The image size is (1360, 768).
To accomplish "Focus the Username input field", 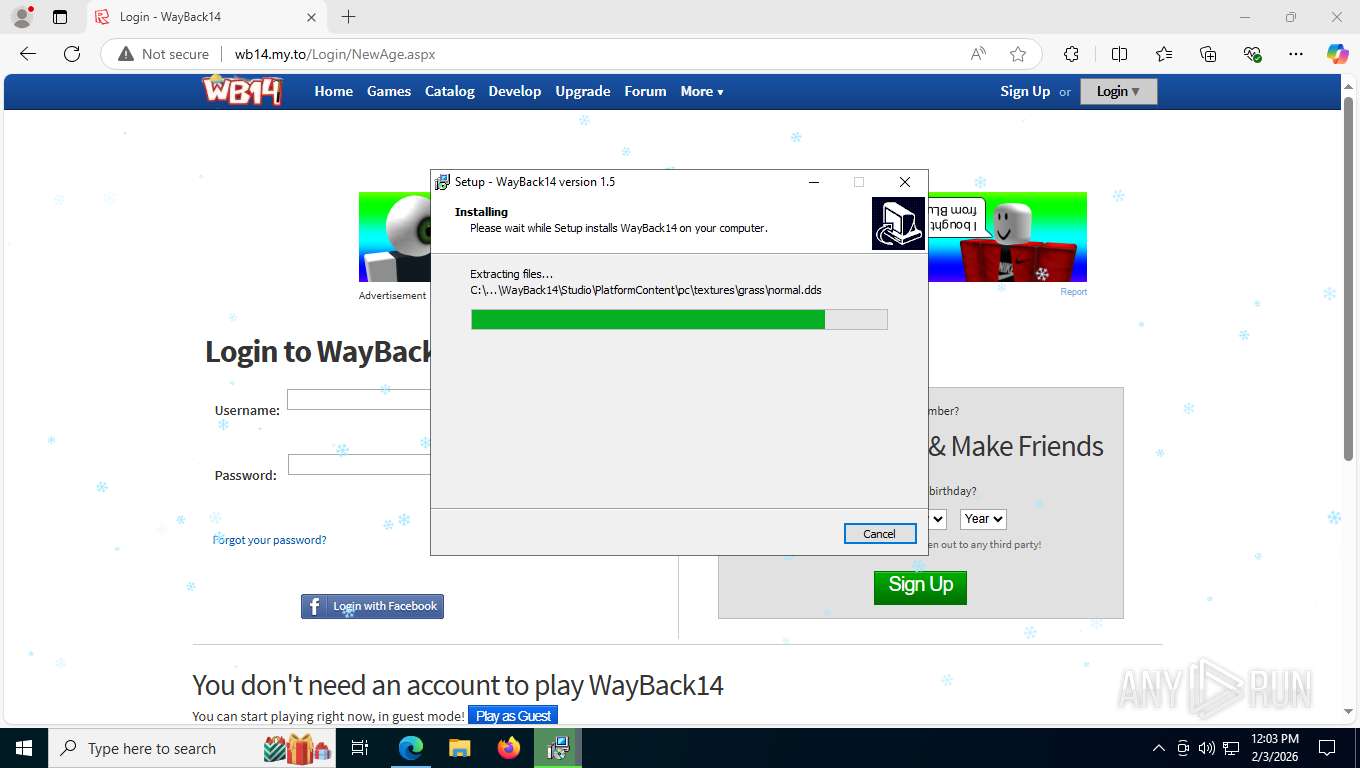I will 359,400.
